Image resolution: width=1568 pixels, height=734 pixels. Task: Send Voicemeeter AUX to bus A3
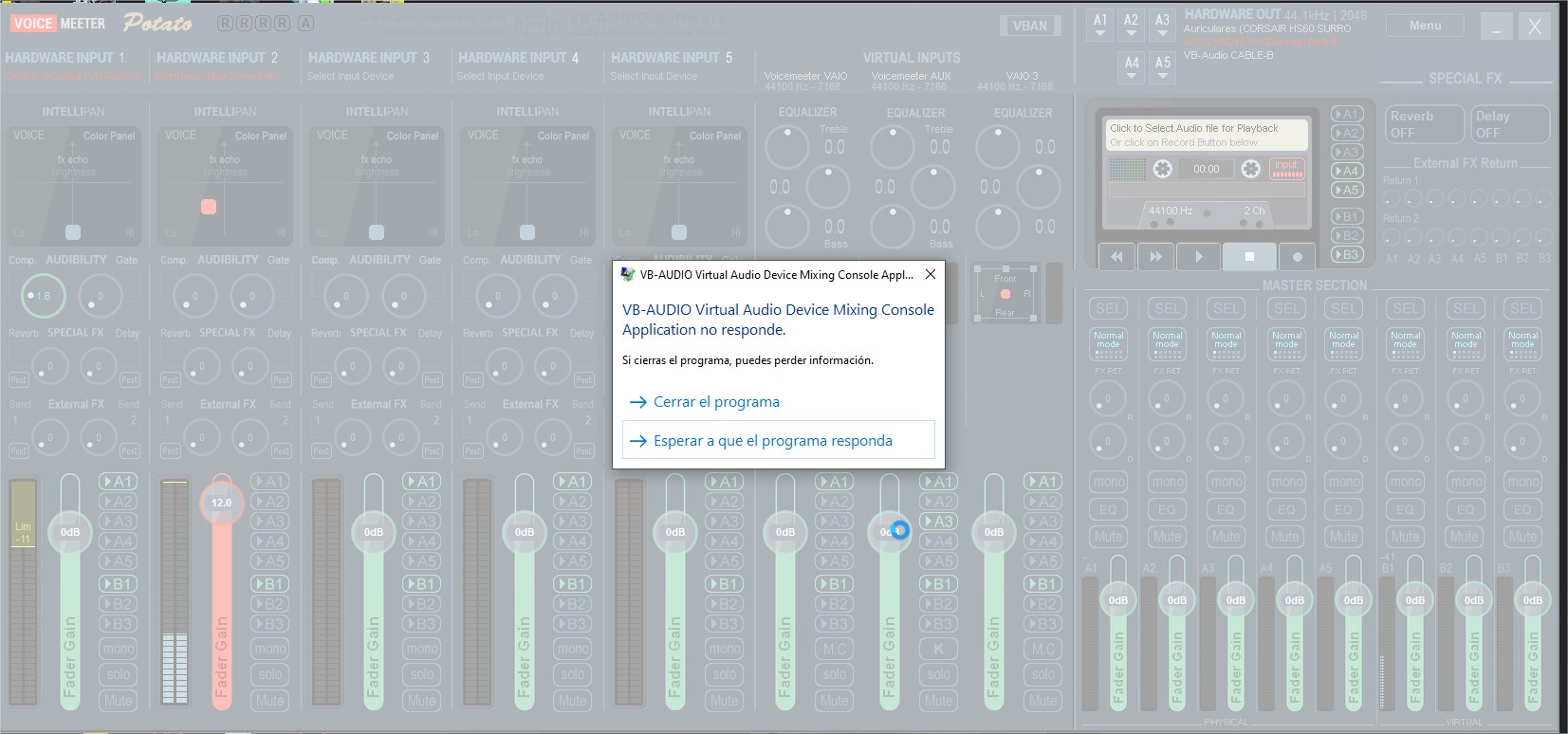pos(939,522)
